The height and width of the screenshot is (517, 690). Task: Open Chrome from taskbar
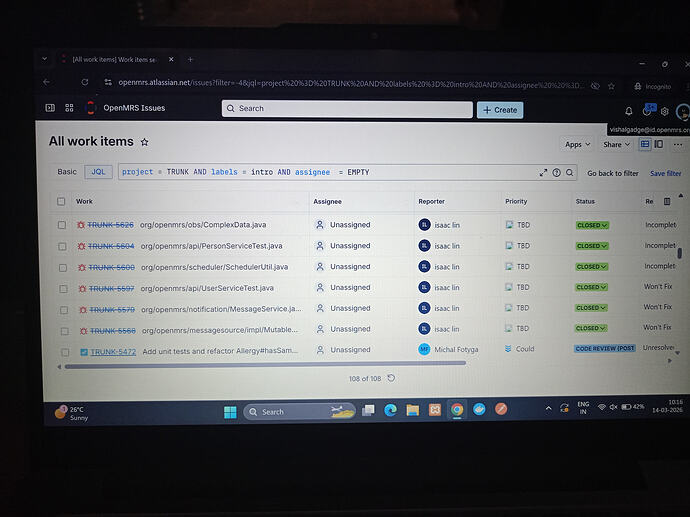[x=457, y=410]
